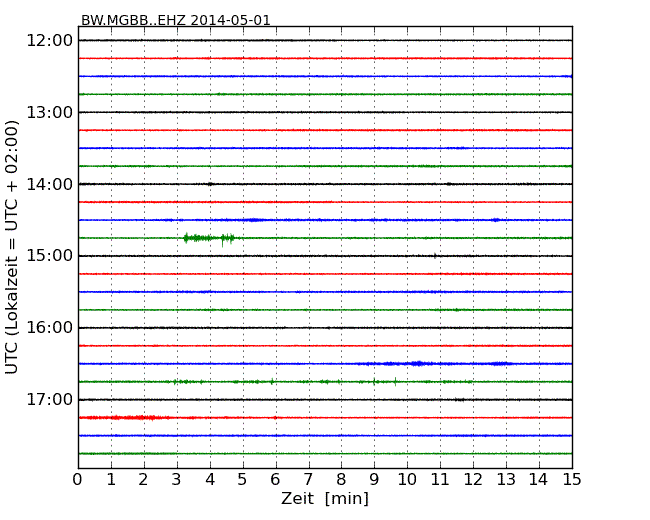650x520 pixels.
Task: Select the 13:00 time axis label
Action: pyautogui.click(x=50, y=112)
